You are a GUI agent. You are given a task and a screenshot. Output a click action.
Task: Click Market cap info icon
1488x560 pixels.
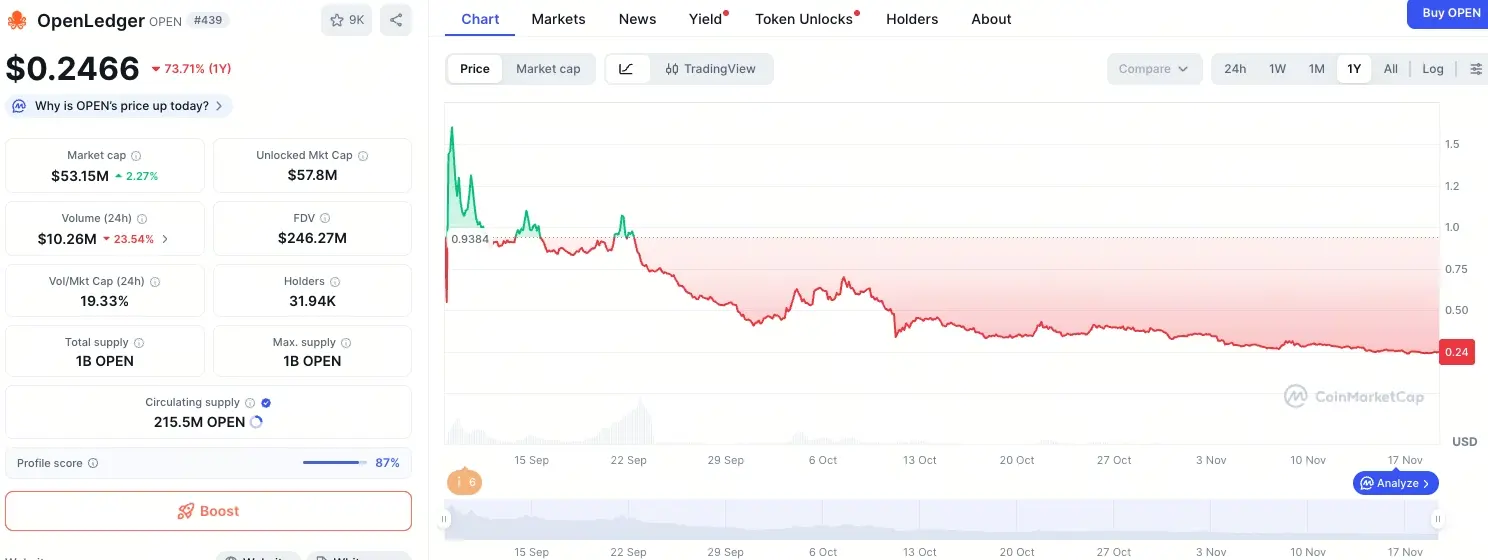tap(136, 156)
